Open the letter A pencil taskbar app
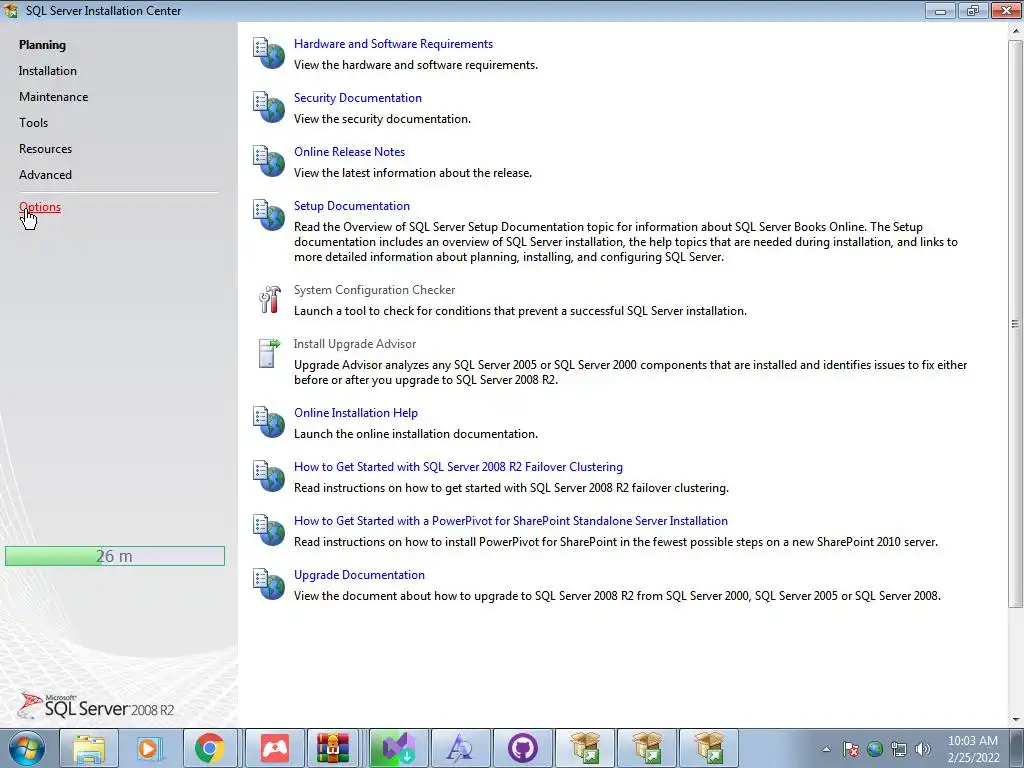 [x=460, y=748]
